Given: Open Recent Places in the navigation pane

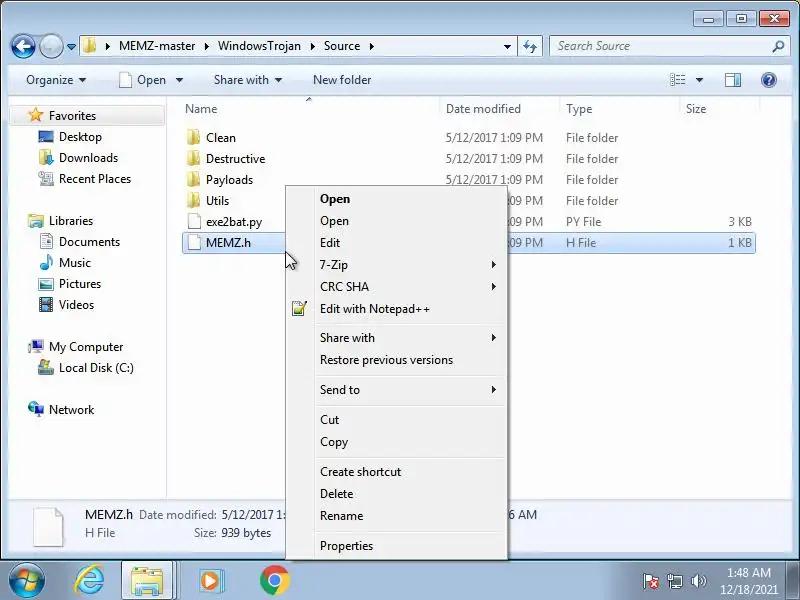Looking at the screenshot, I should tap(95, 179).
